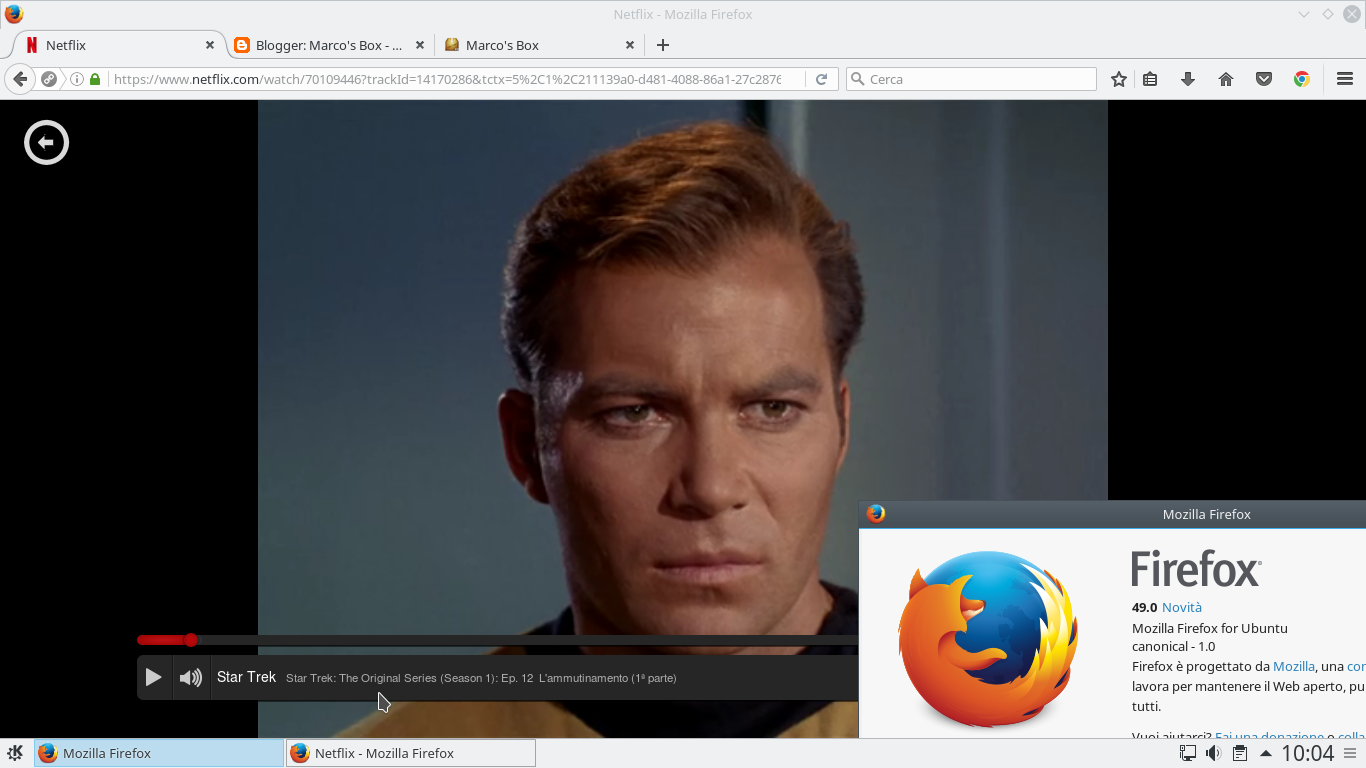Select Netflix - Mozilla Firefox taskbar entry

coord(411,753)
